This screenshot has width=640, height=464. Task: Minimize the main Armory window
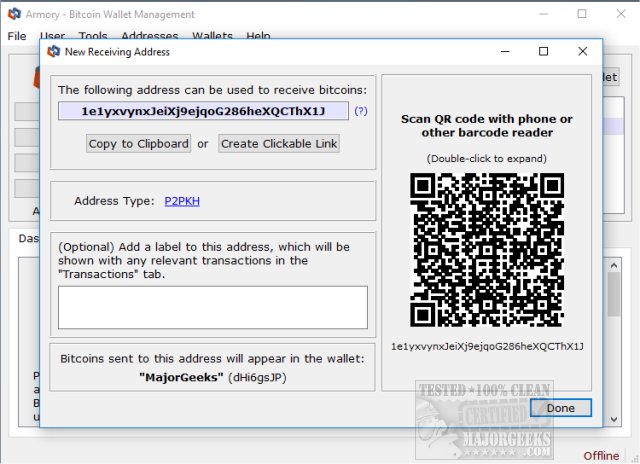543,14
